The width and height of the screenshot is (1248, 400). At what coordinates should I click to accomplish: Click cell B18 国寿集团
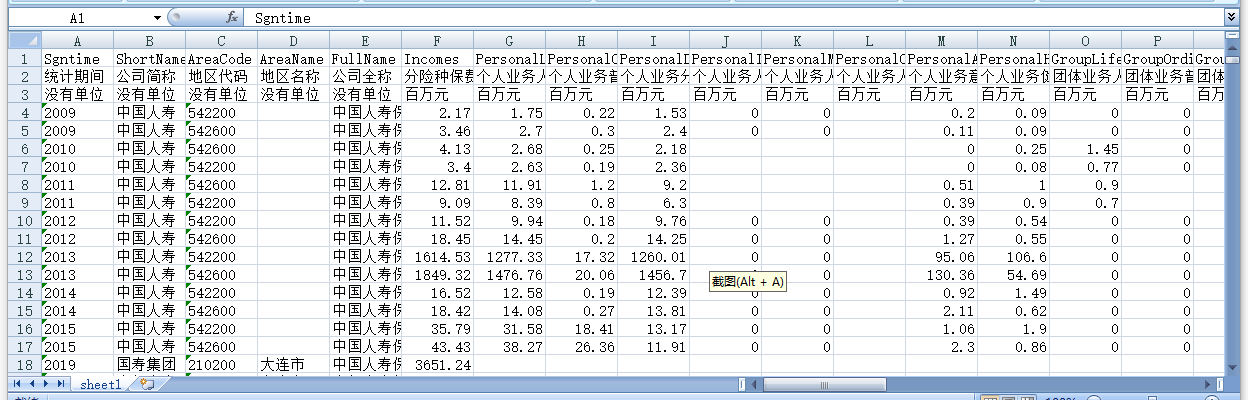click(150, 365)
